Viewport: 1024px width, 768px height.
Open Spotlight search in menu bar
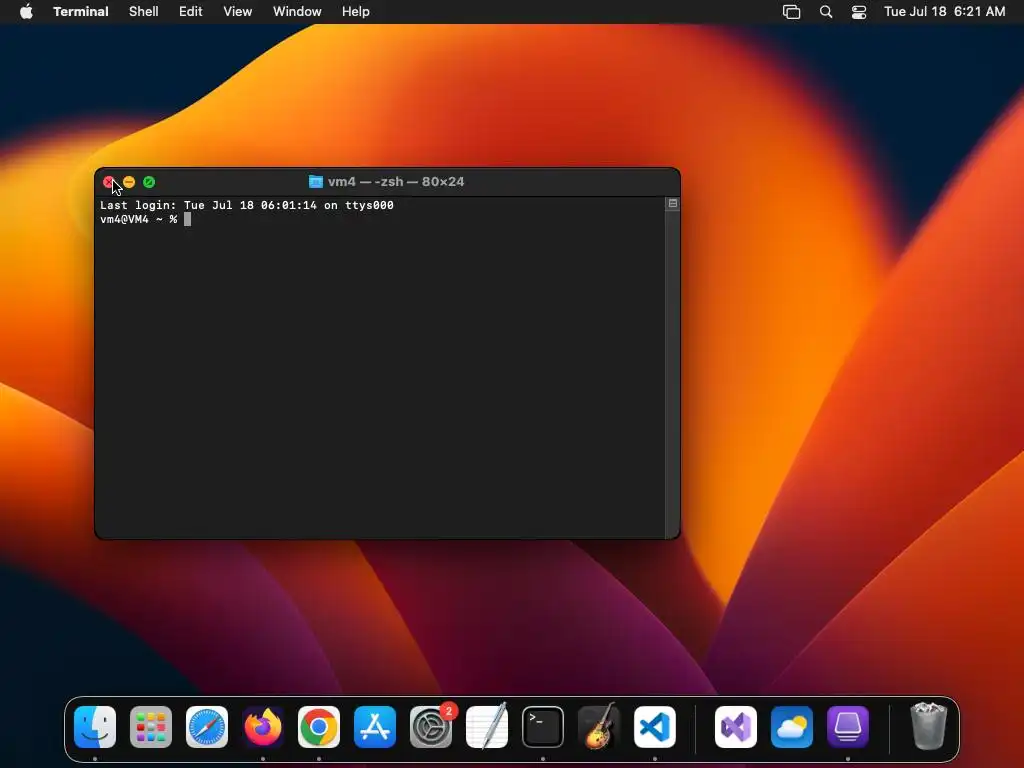tap(826, 12)
